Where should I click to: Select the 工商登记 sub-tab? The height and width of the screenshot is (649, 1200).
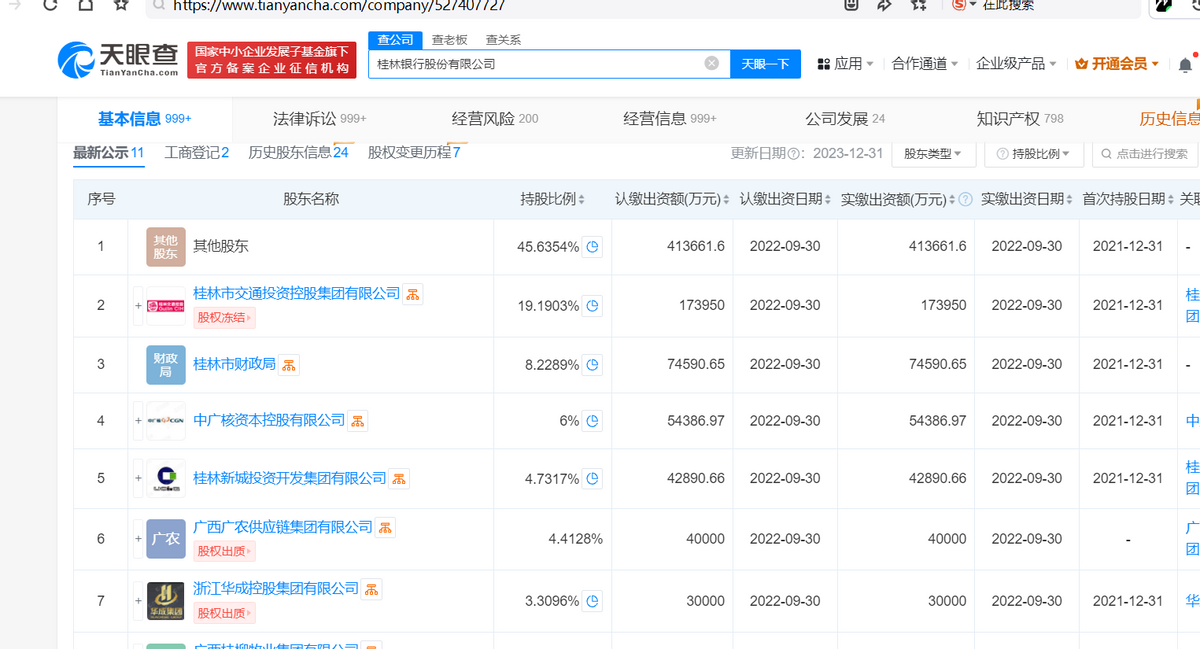tap(197, 153)
